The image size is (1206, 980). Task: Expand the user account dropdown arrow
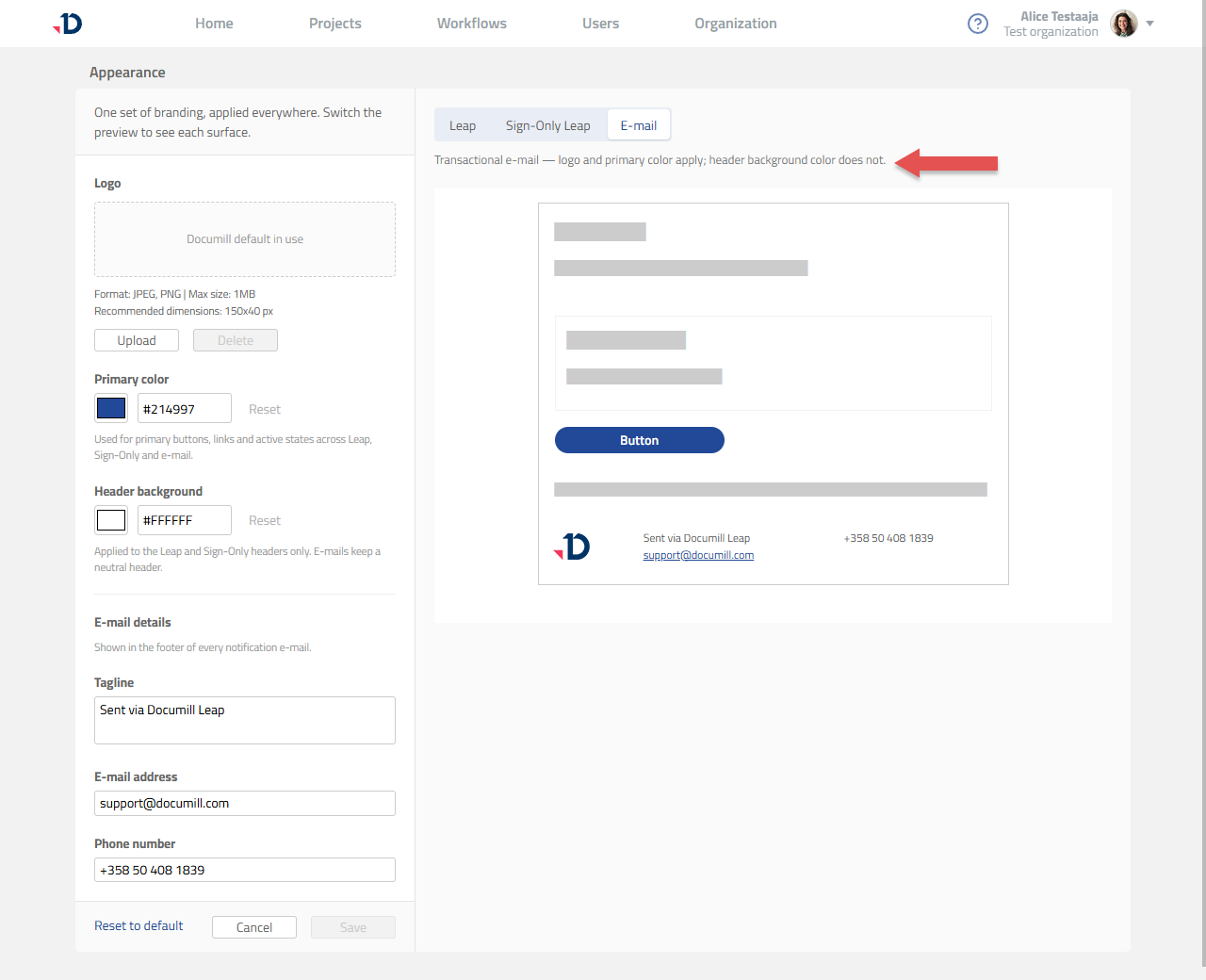click(1149, 24)
